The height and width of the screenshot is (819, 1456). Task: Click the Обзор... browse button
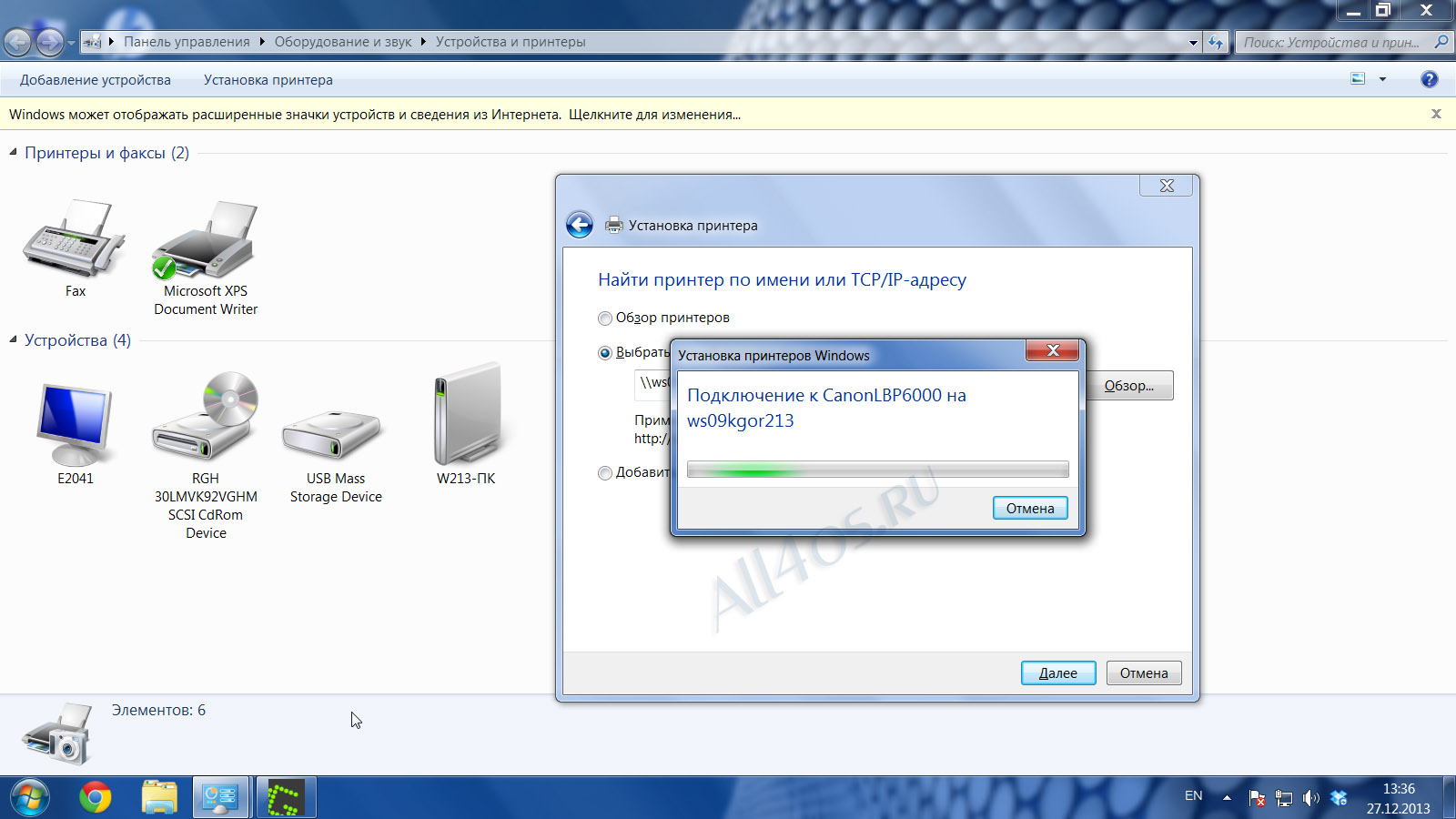(x=1129, y=385)
